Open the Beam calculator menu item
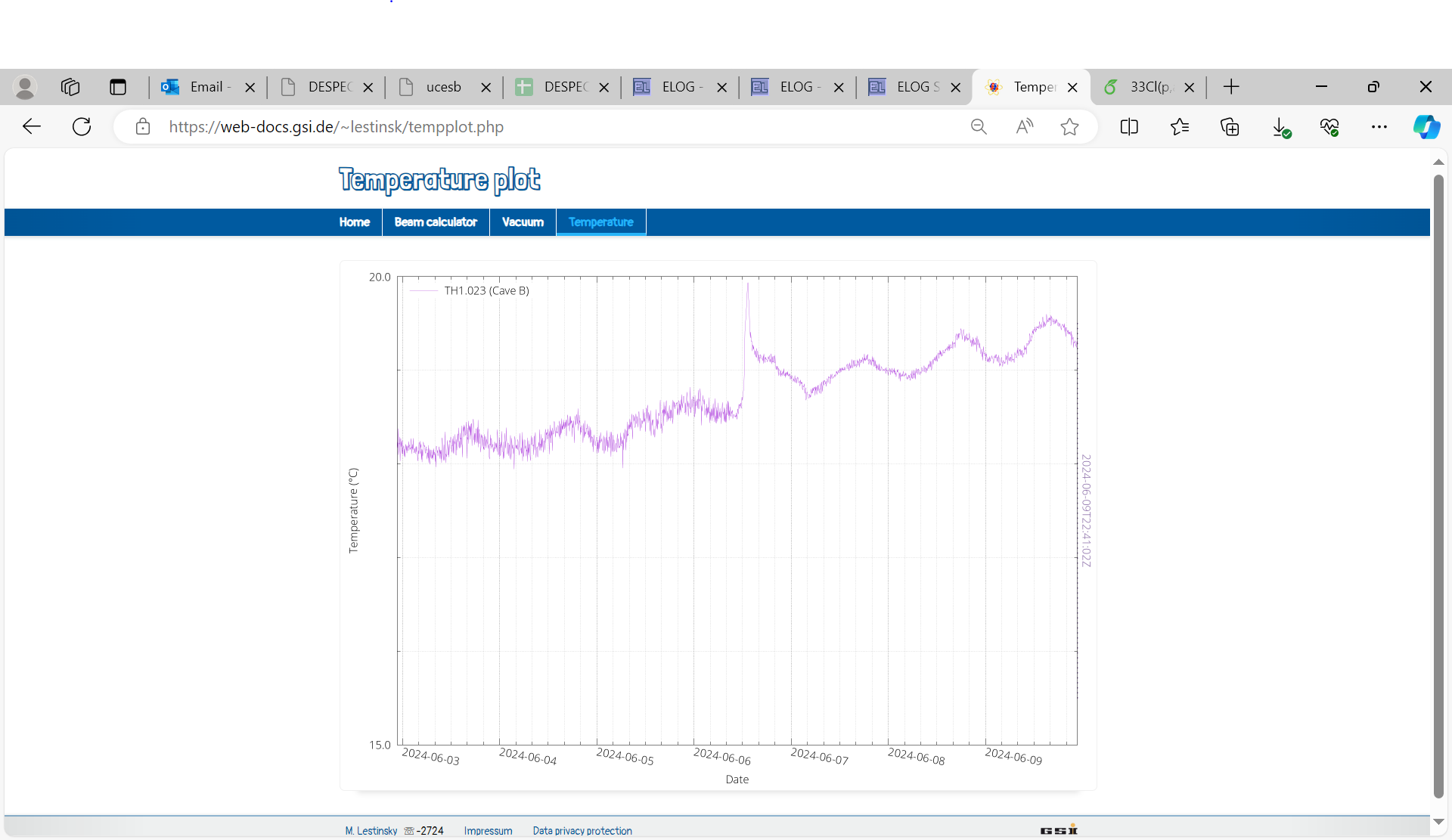Viewport: 1452px width, 840px height. coord(436,222)
